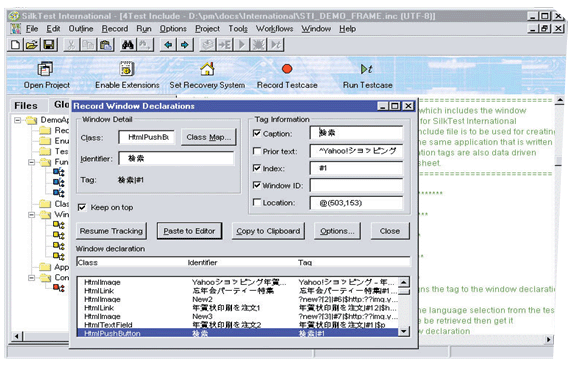The image size is (574, 365).
Task: Collapse the DemoAp root tree node
Action: (x=17, y=120)
